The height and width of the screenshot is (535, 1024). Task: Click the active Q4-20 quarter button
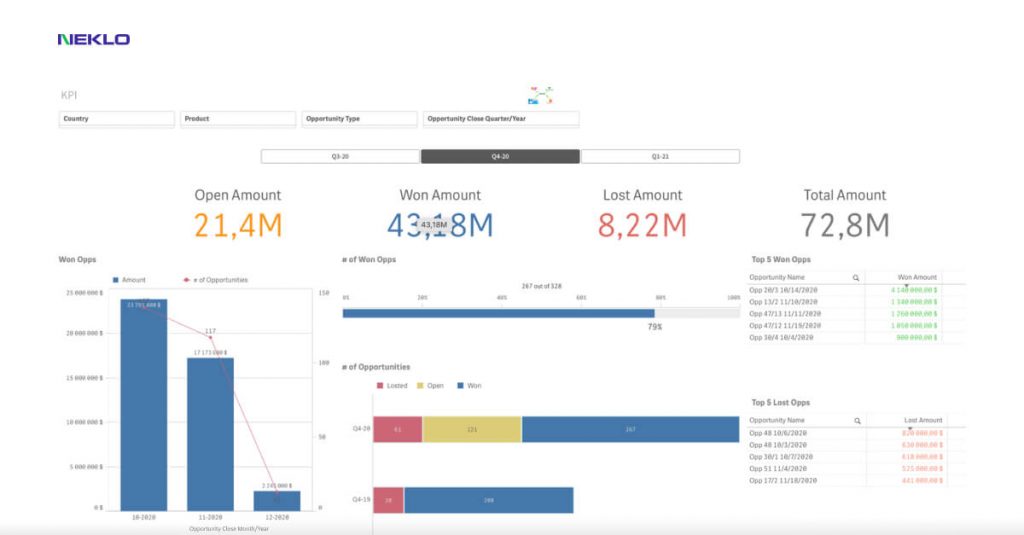(x=500, y=157)
